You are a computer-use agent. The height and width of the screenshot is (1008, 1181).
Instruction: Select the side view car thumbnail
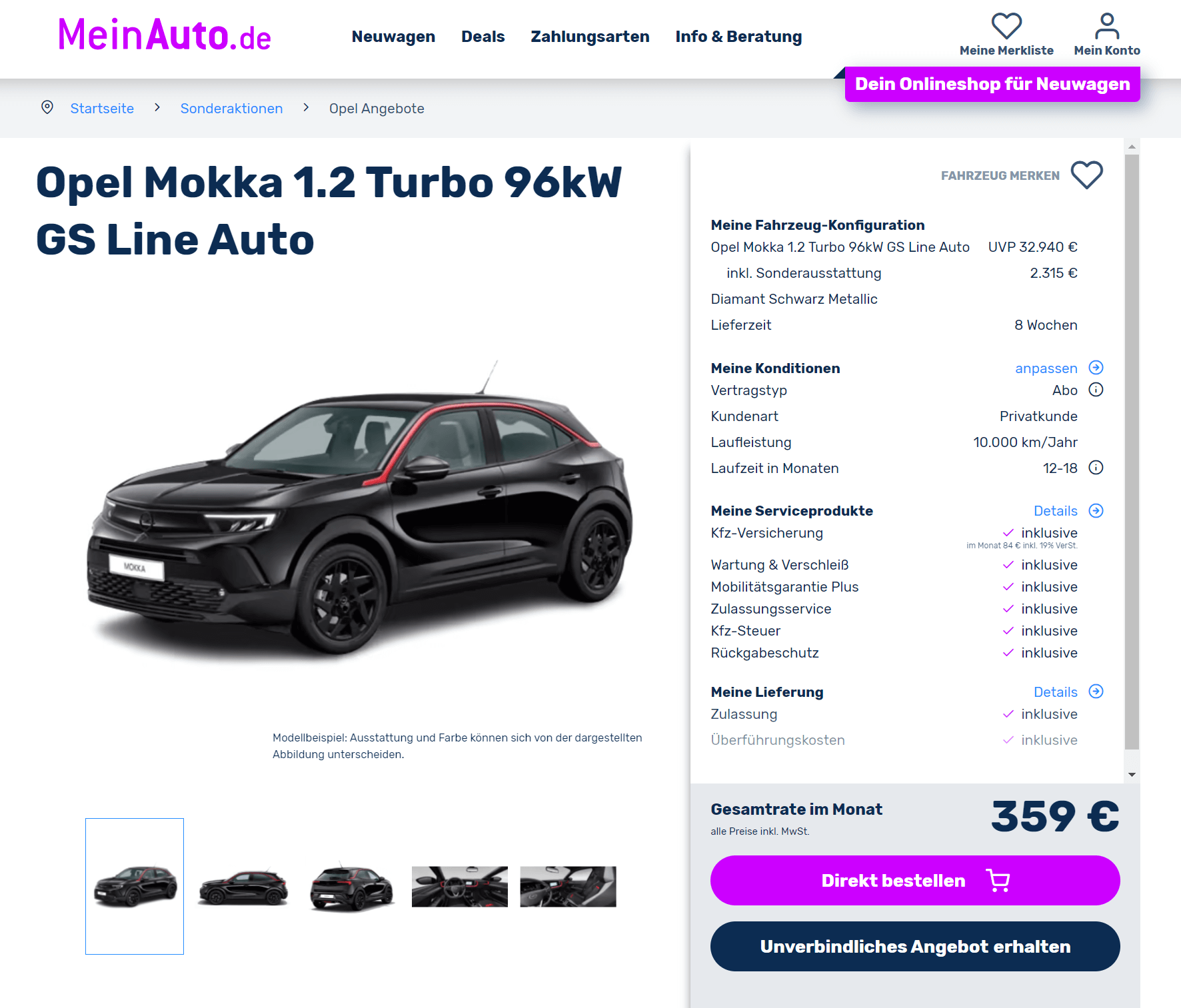coord(243,887)
